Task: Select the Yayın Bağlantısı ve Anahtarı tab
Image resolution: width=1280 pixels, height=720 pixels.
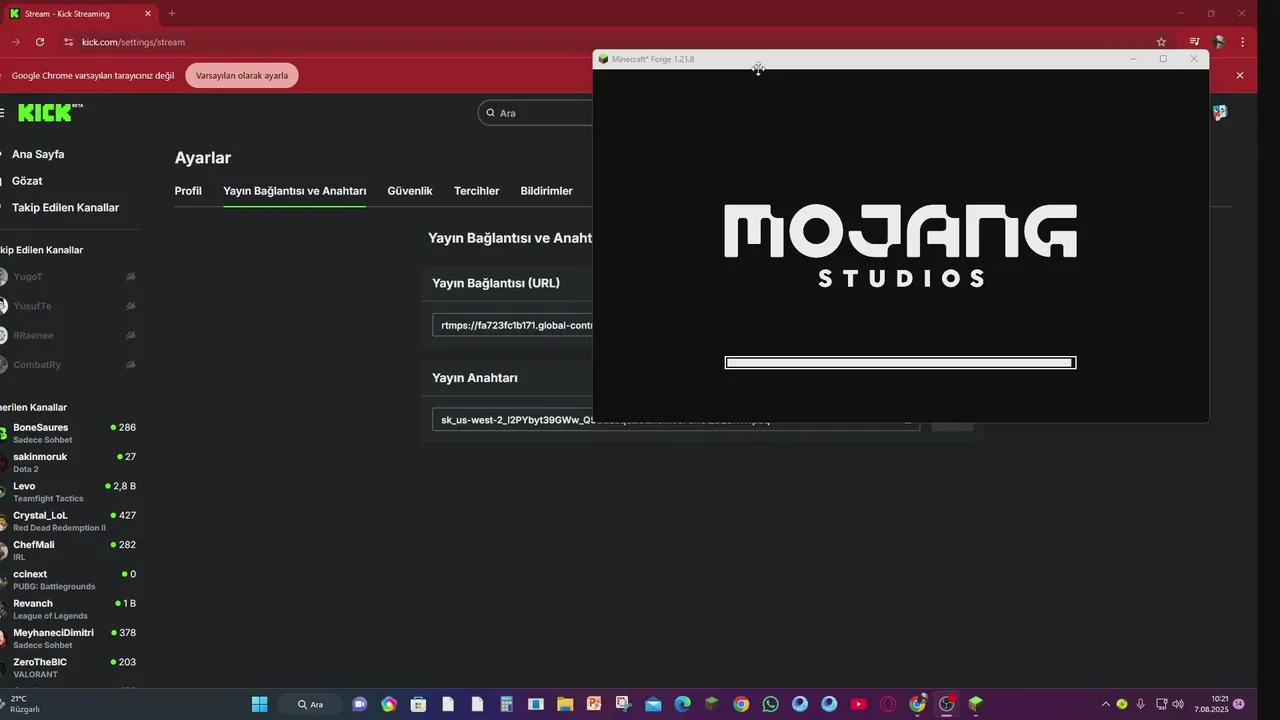Action: click(295, 191)
